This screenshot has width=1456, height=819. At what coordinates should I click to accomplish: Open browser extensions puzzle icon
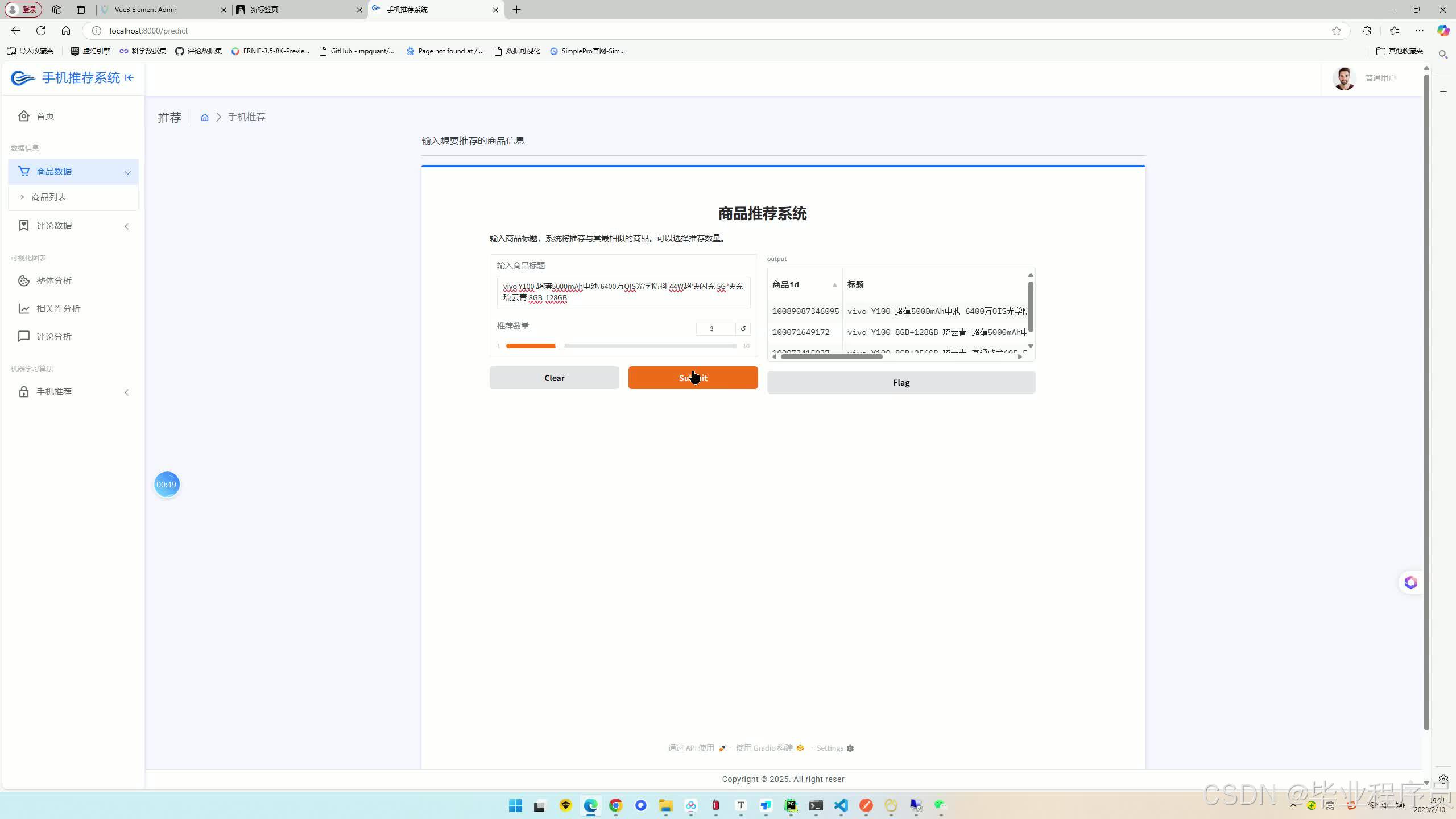click(1367, 31)
